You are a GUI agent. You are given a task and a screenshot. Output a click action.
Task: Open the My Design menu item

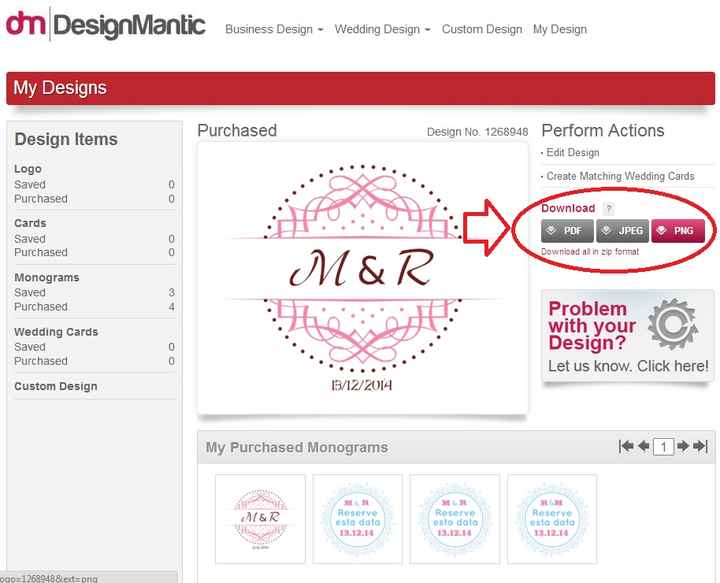click(560, 29)
